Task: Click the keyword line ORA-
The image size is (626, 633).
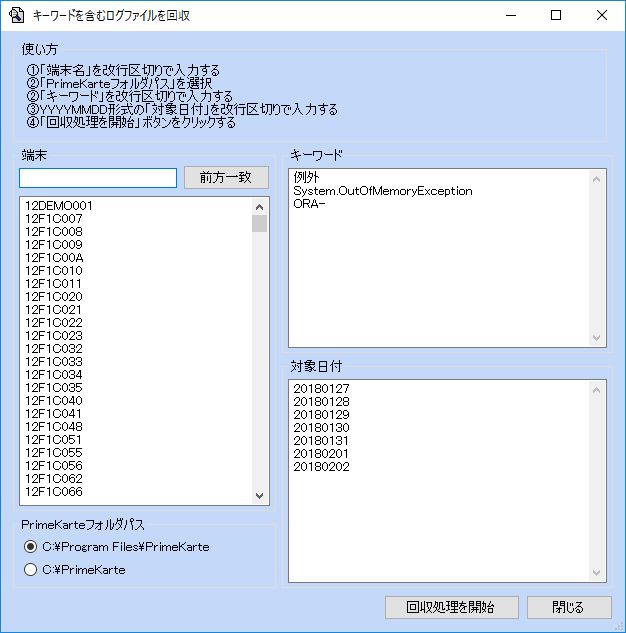Action: tap(309, 204)
